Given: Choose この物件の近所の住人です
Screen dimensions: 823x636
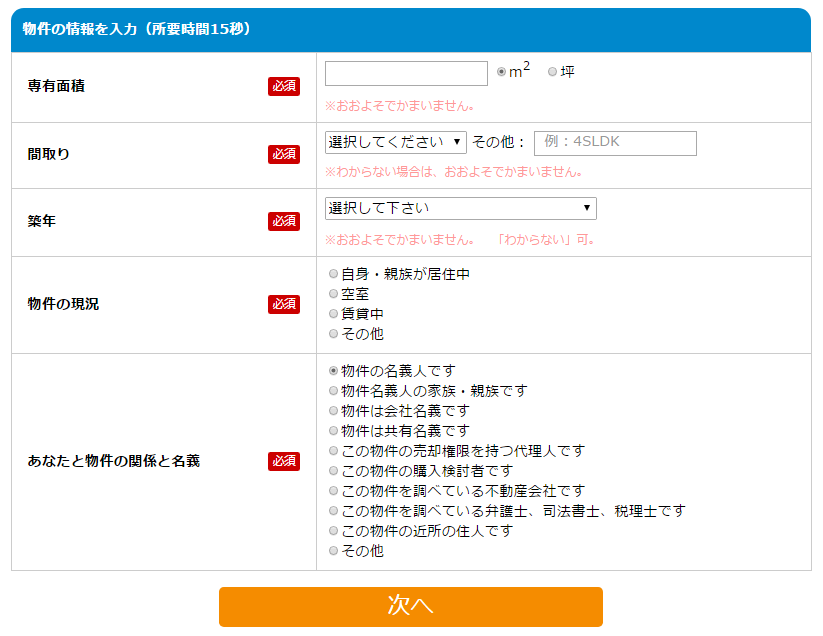Looking at the screenshot, I should (x=334, y=531).
